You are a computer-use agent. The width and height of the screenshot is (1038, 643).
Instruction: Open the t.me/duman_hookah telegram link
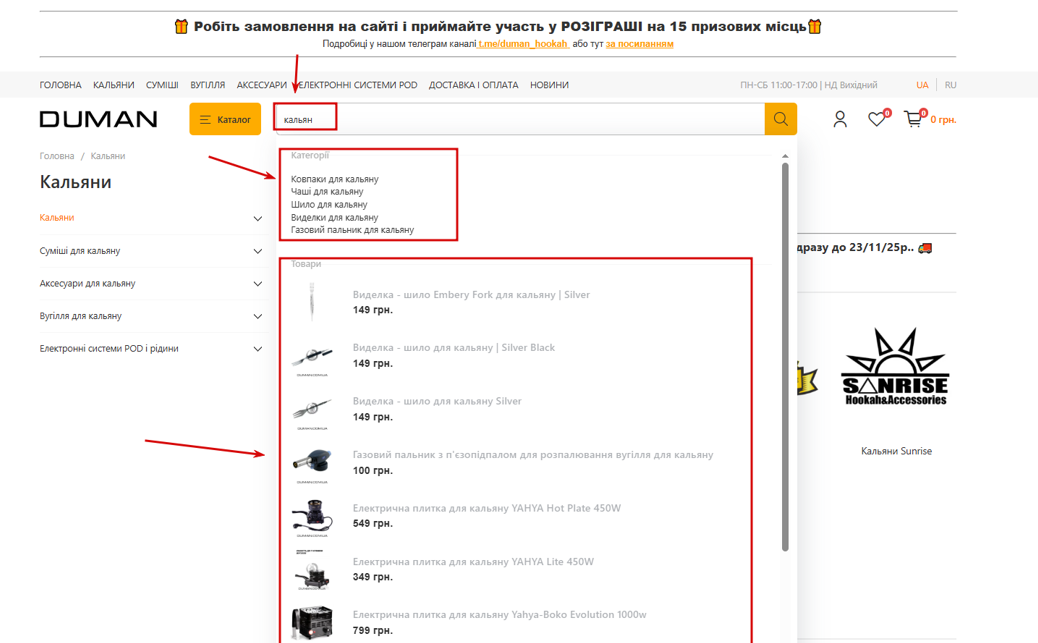click(x=523, y=44)
